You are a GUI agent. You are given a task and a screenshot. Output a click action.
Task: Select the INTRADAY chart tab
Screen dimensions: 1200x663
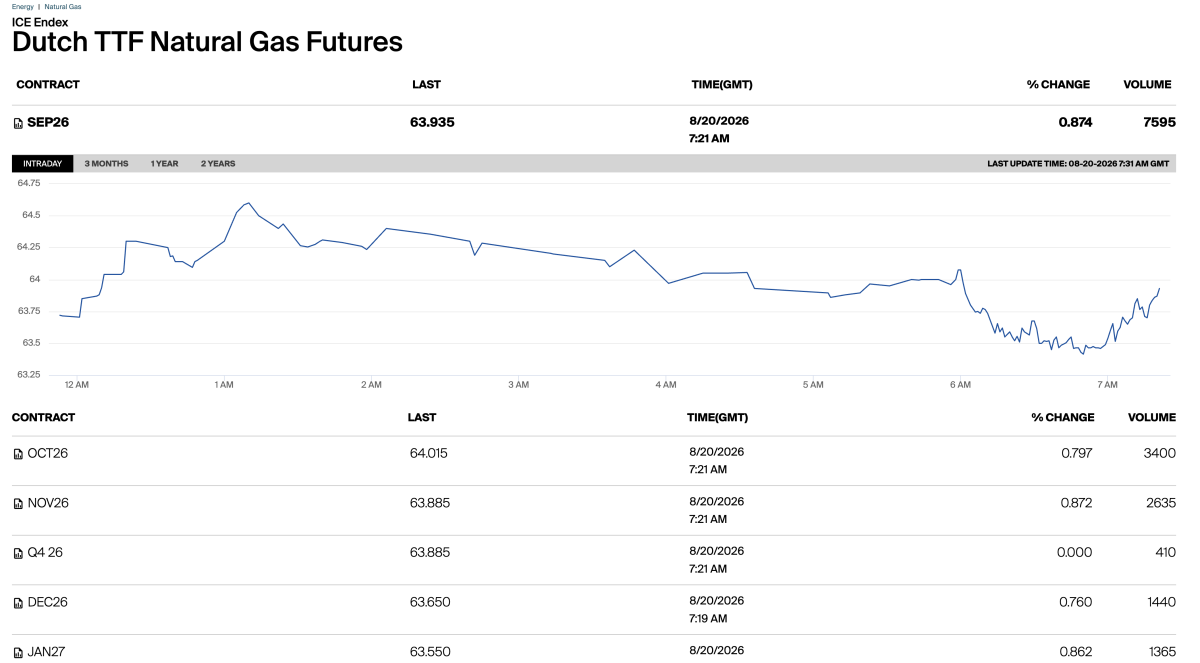43,163
